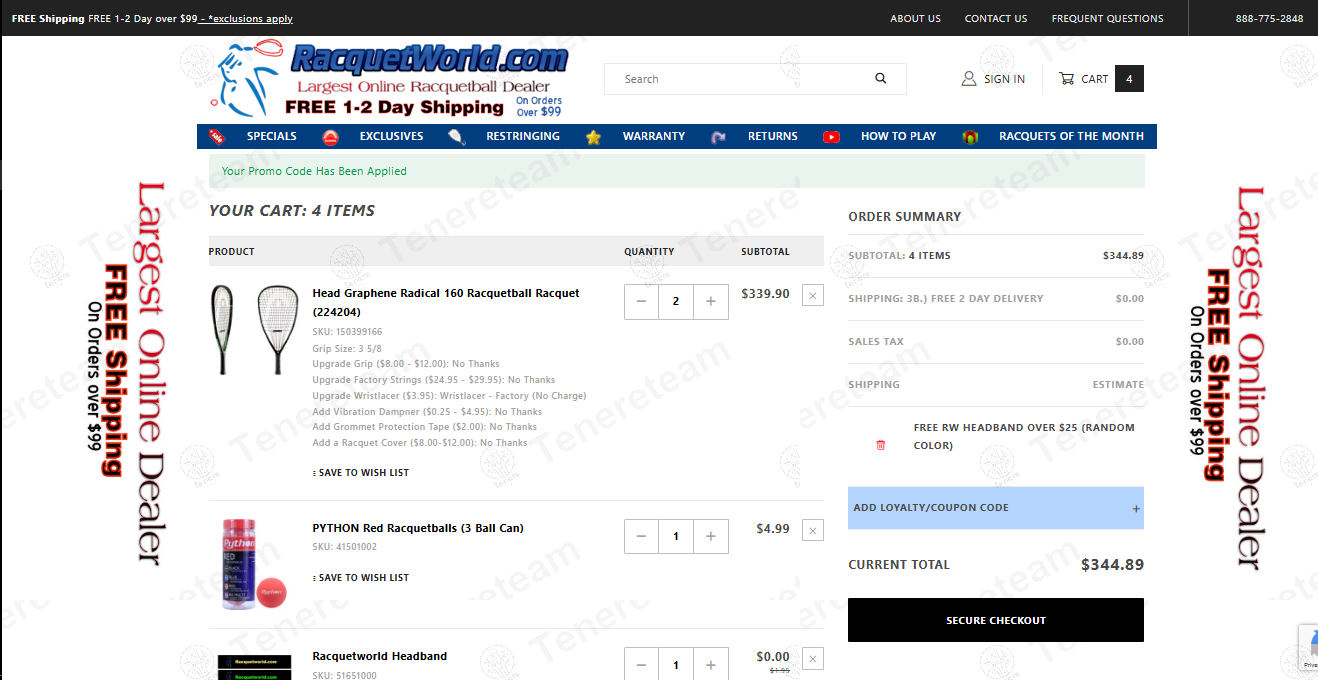Decrease Python Red Racquetballs quantity

click(x=641, y=536)
